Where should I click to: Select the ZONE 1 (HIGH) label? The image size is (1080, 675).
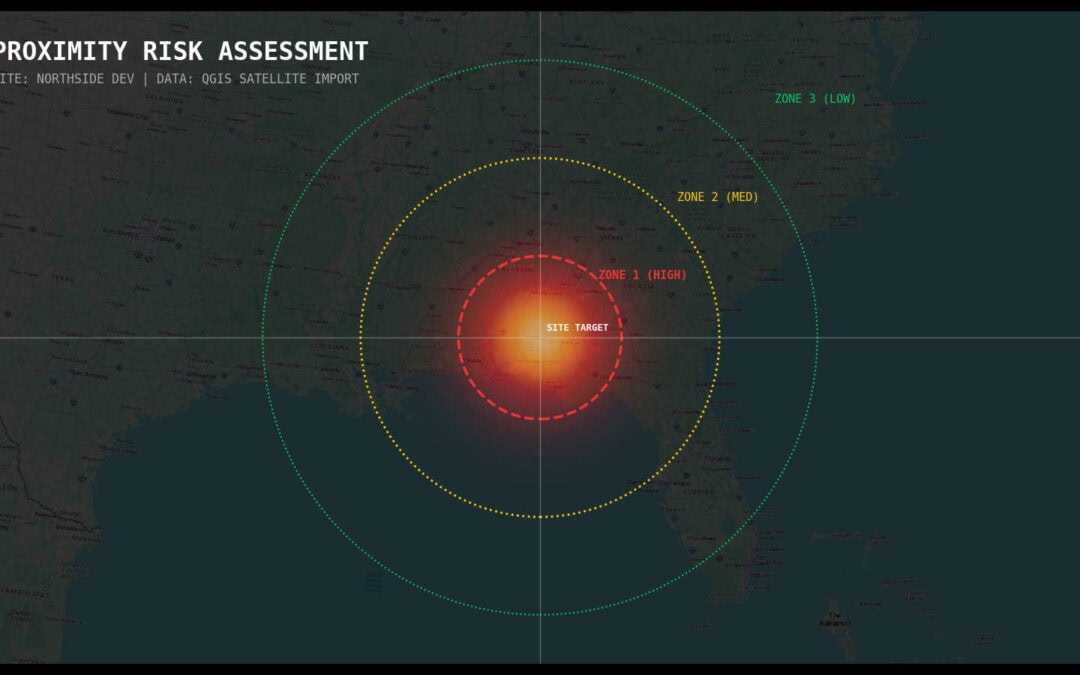[x=642, y=275]
